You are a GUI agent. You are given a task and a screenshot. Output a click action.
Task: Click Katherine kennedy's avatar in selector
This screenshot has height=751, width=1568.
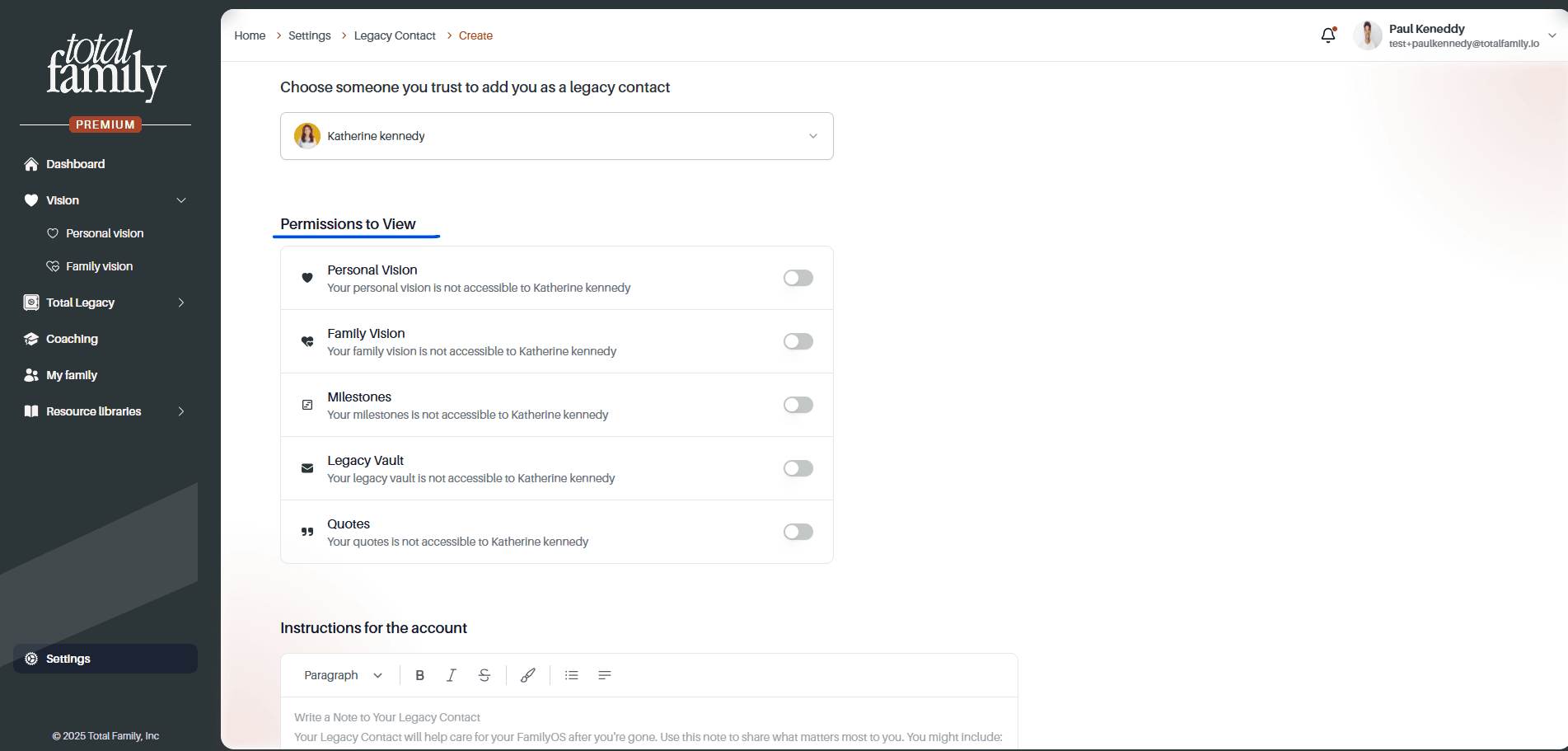[x=307, y=136]
